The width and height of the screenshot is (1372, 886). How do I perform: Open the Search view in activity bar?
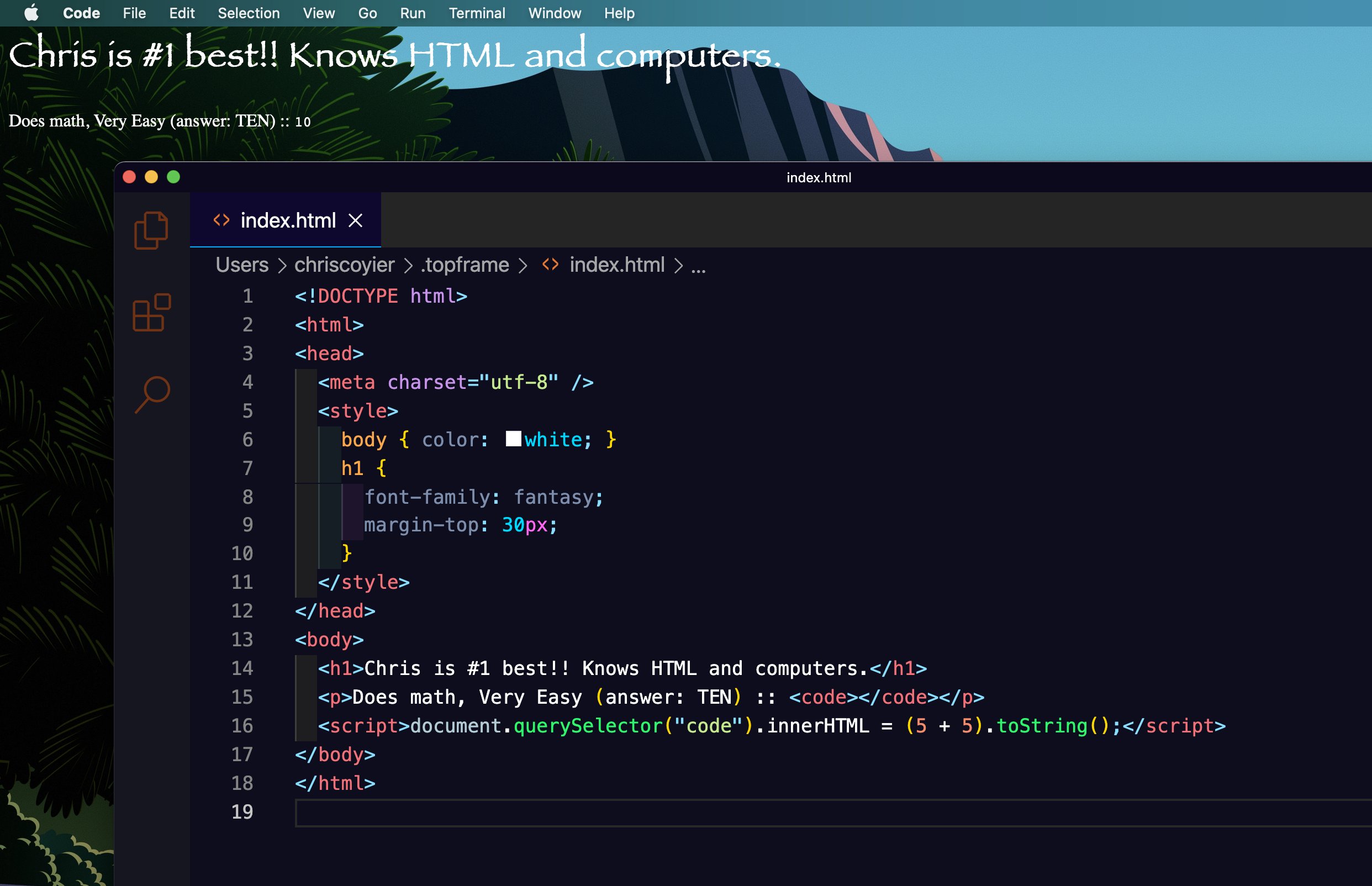pos(152,395)
